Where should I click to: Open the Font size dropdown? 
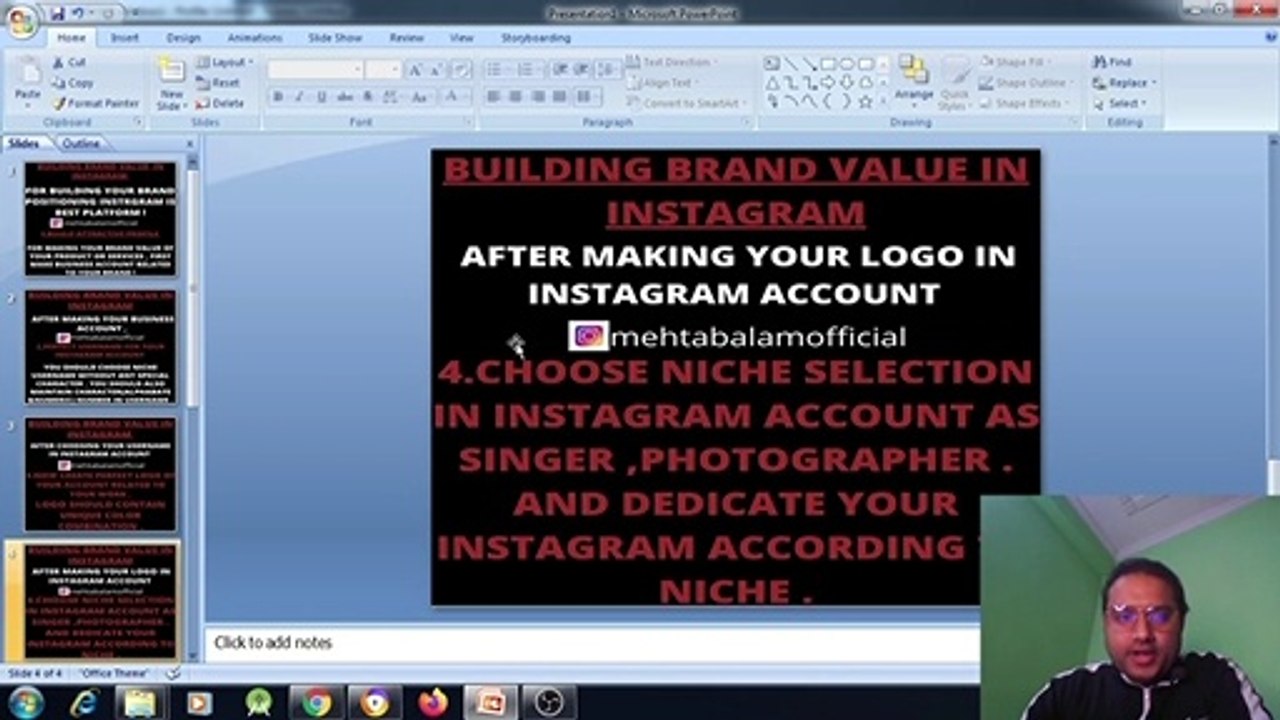395,70
